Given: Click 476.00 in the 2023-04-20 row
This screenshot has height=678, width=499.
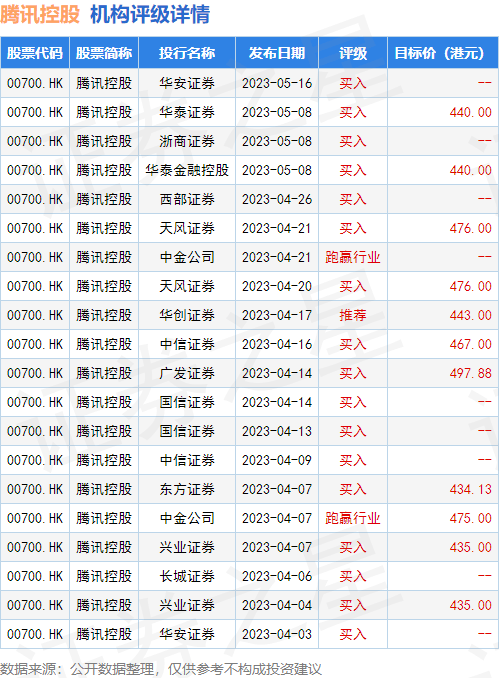Looking at the screenshot, I should tap(470, 286).
